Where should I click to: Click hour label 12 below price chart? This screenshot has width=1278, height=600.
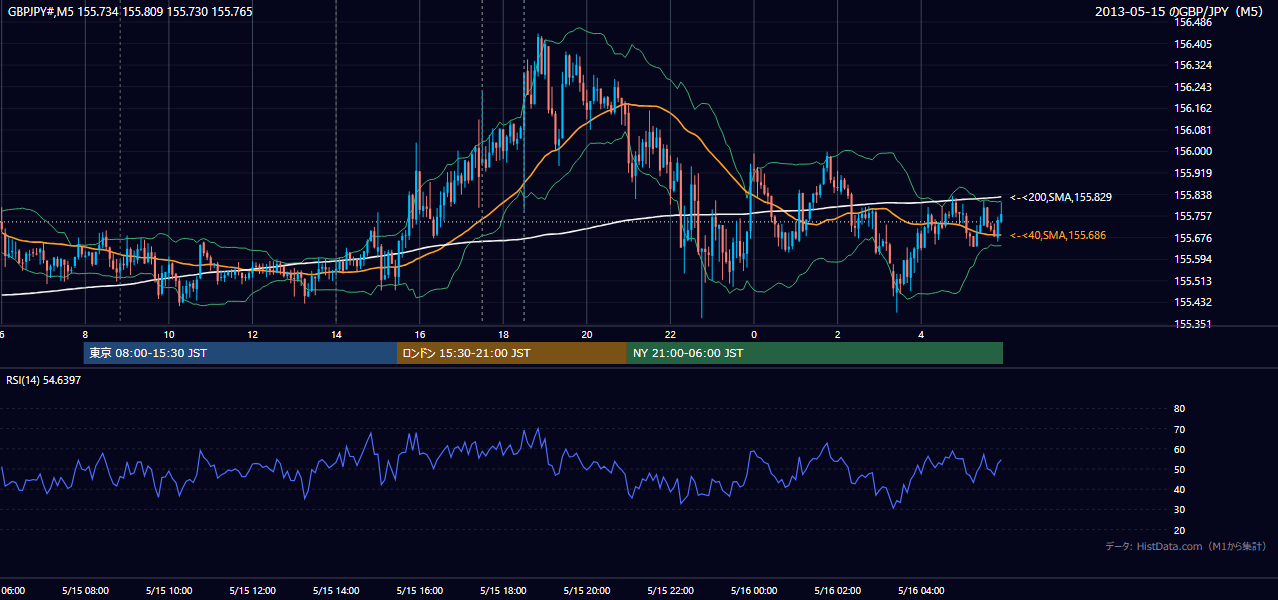tap(253, 334)
